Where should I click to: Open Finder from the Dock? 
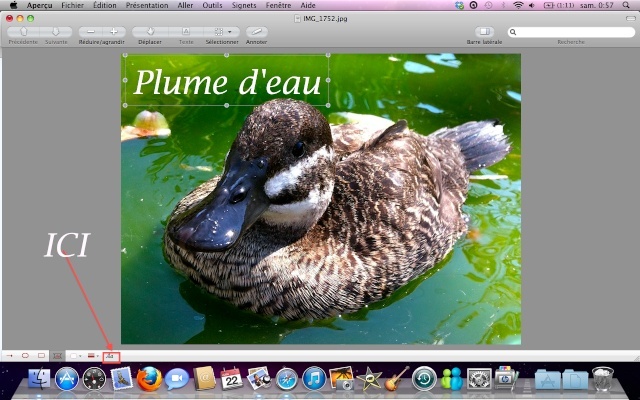pos(40,379)
